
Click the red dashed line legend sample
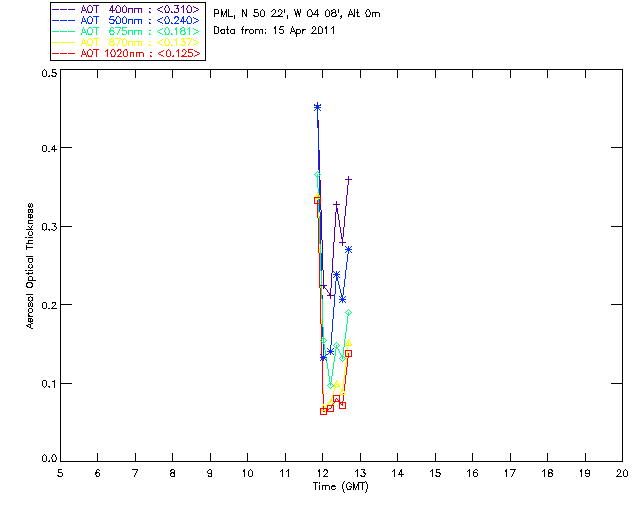[x=64, y=53]
